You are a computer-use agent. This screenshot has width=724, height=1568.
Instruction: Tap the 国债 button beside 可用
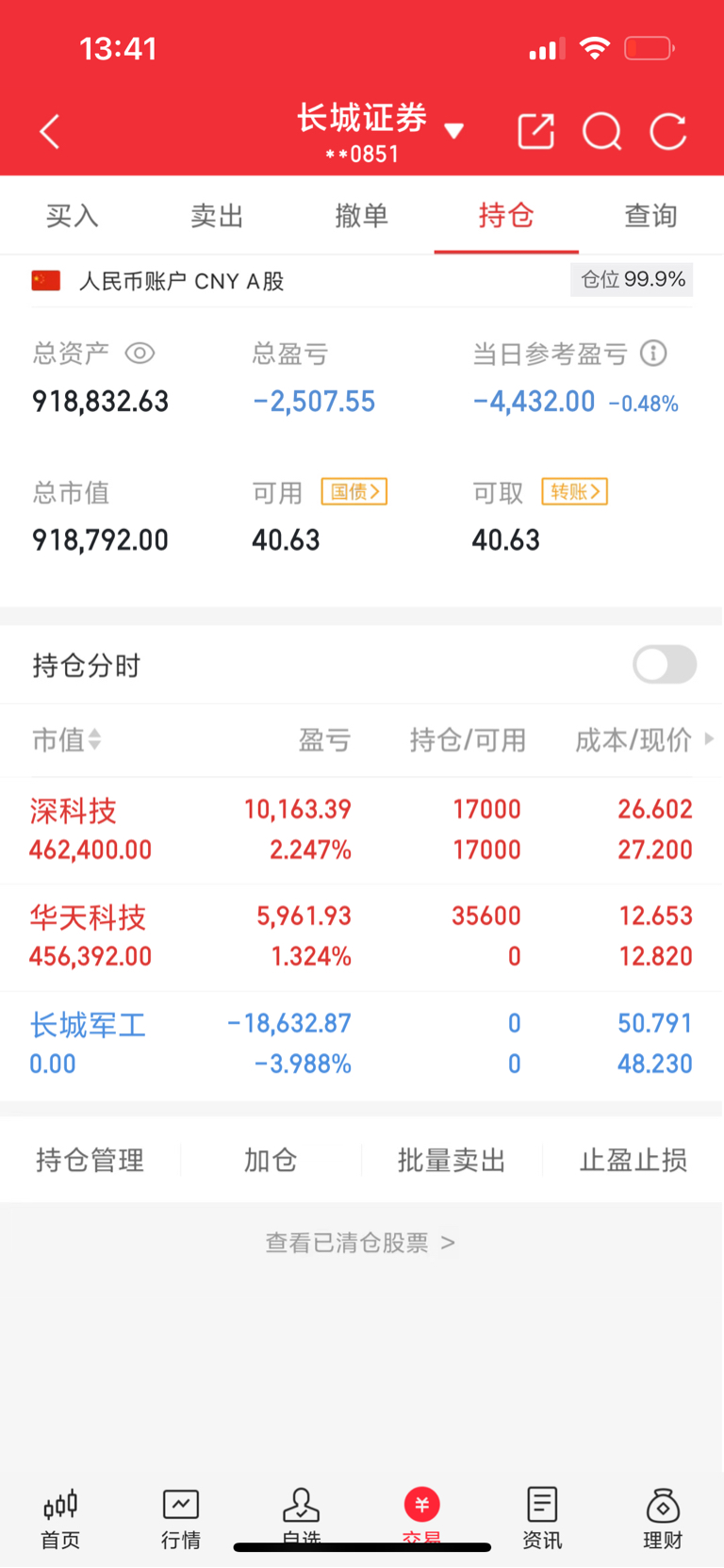pyautogui.click(x=354, y=491)
